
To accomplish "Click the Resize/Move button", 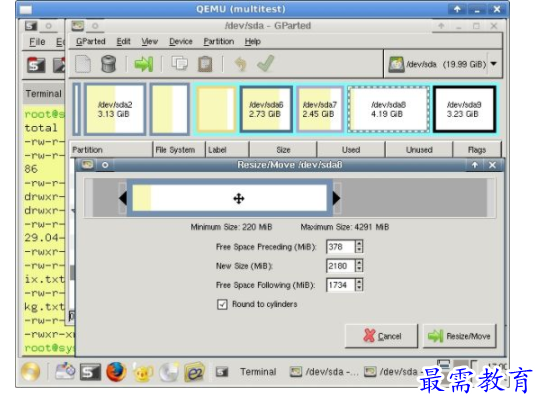I will coord(460,336).
